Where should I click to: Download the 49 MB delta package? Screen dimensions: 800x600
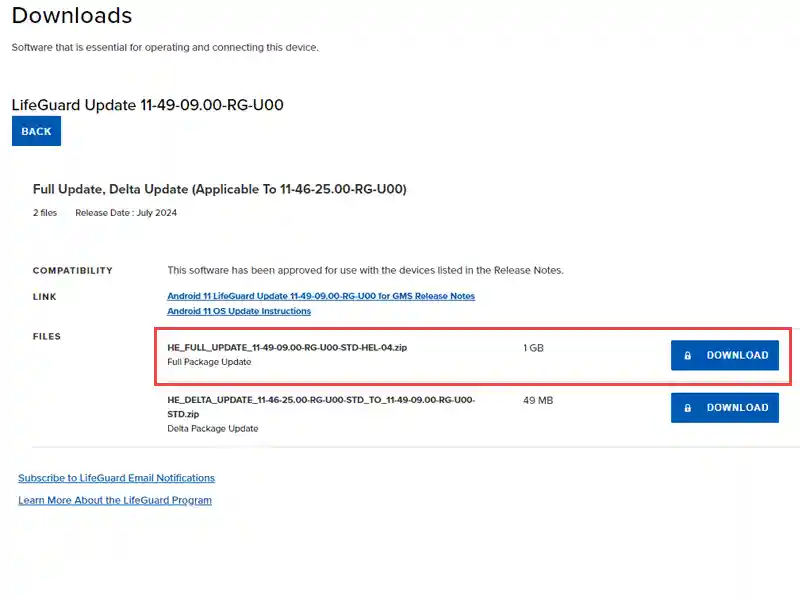[x=724, y=408]
